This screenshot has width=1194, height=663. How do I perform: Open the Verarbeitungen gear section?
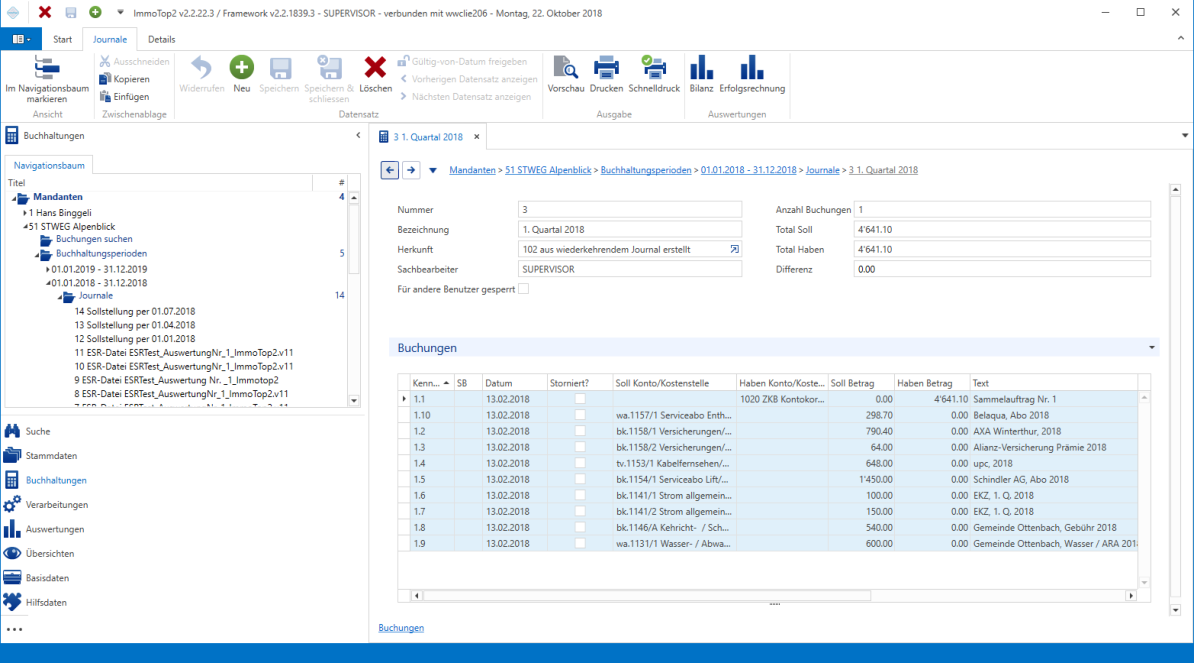[12, 504]
